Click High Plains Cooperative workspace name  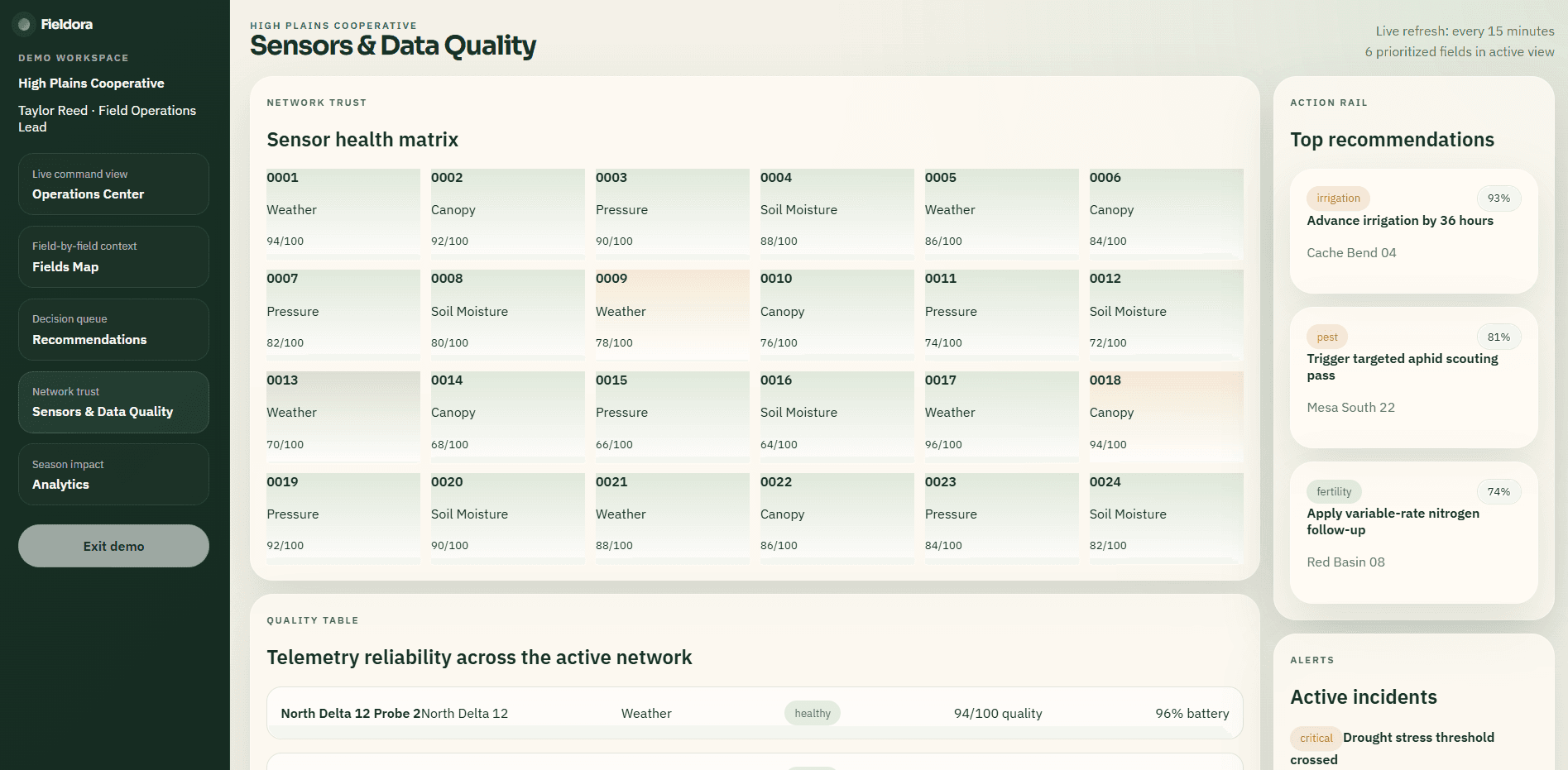point(91,84)
